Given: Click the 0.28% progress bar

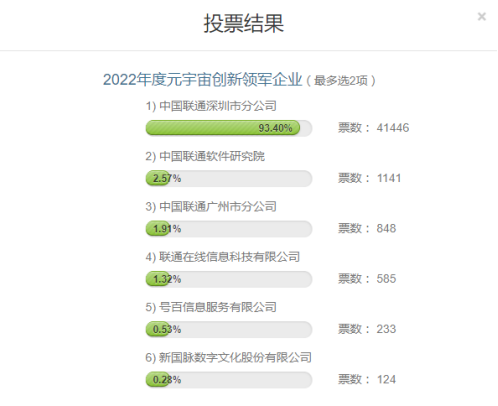Looking at the screenshot, I should (x=229, y=380).
